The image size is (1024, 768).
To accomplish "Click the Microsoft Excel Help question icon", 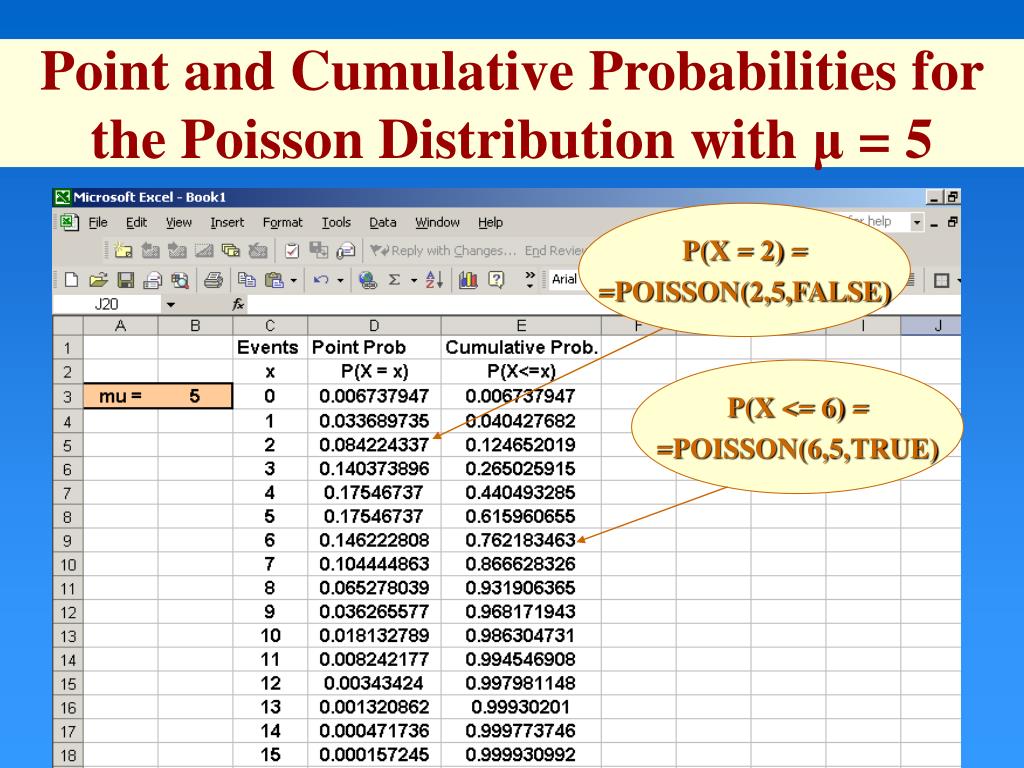I will click(x=496, y=280).
